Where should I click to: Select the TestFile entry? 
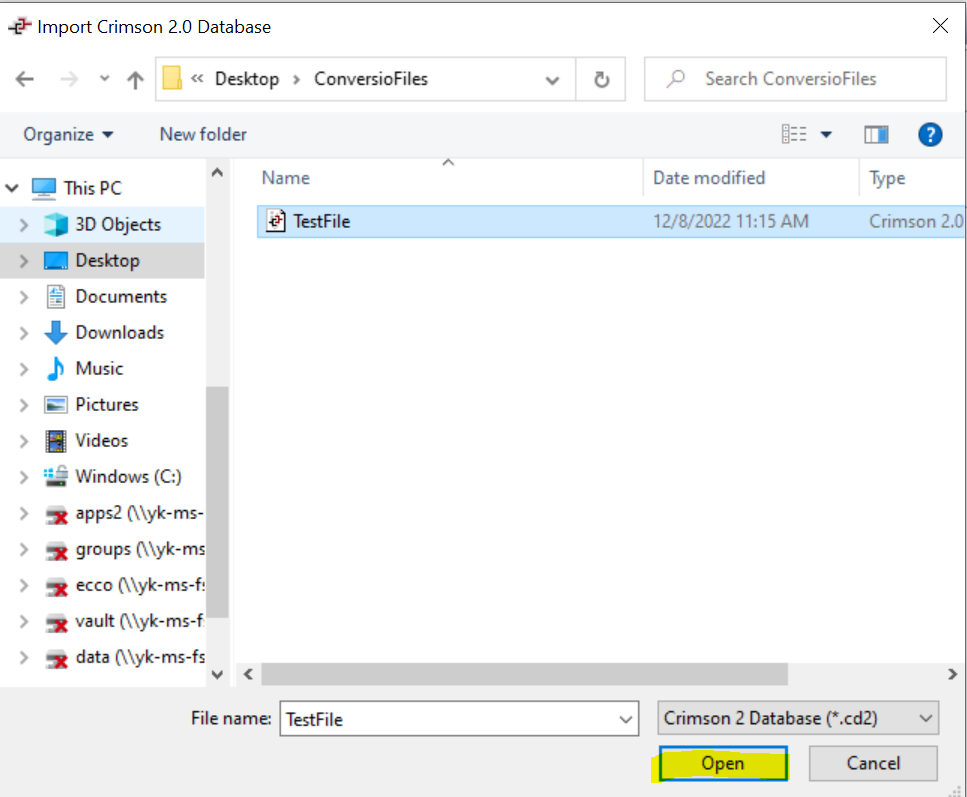click(611, 221)
